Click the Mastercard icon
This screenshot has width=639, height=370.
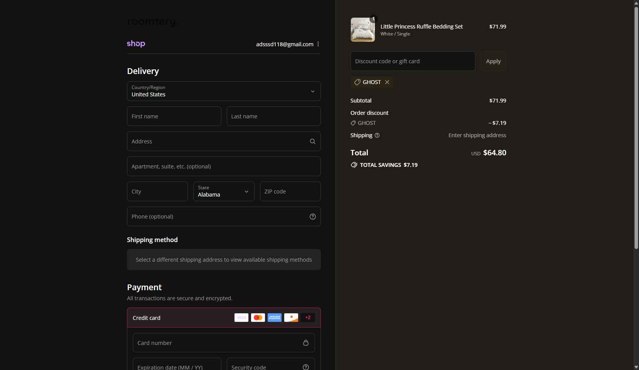tap(258, 317)
